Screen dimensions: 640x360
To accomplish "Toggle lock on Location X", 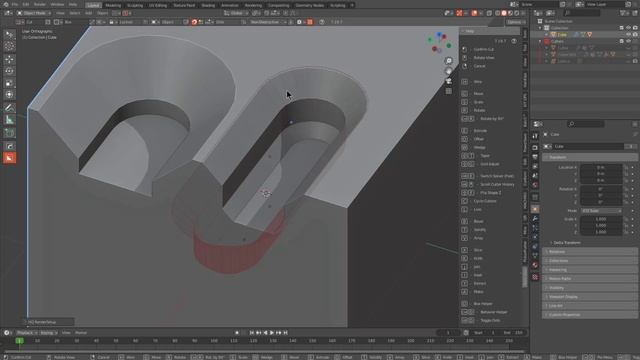I will [x=626, y=167].
